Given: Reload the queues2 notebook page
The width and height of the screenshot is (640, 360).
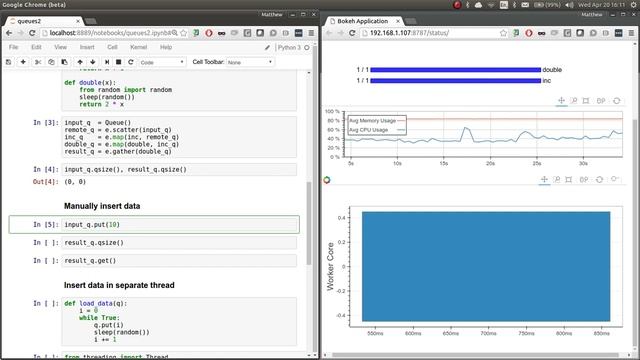Looking at the screenshot, I should click(x=32, y=33).
